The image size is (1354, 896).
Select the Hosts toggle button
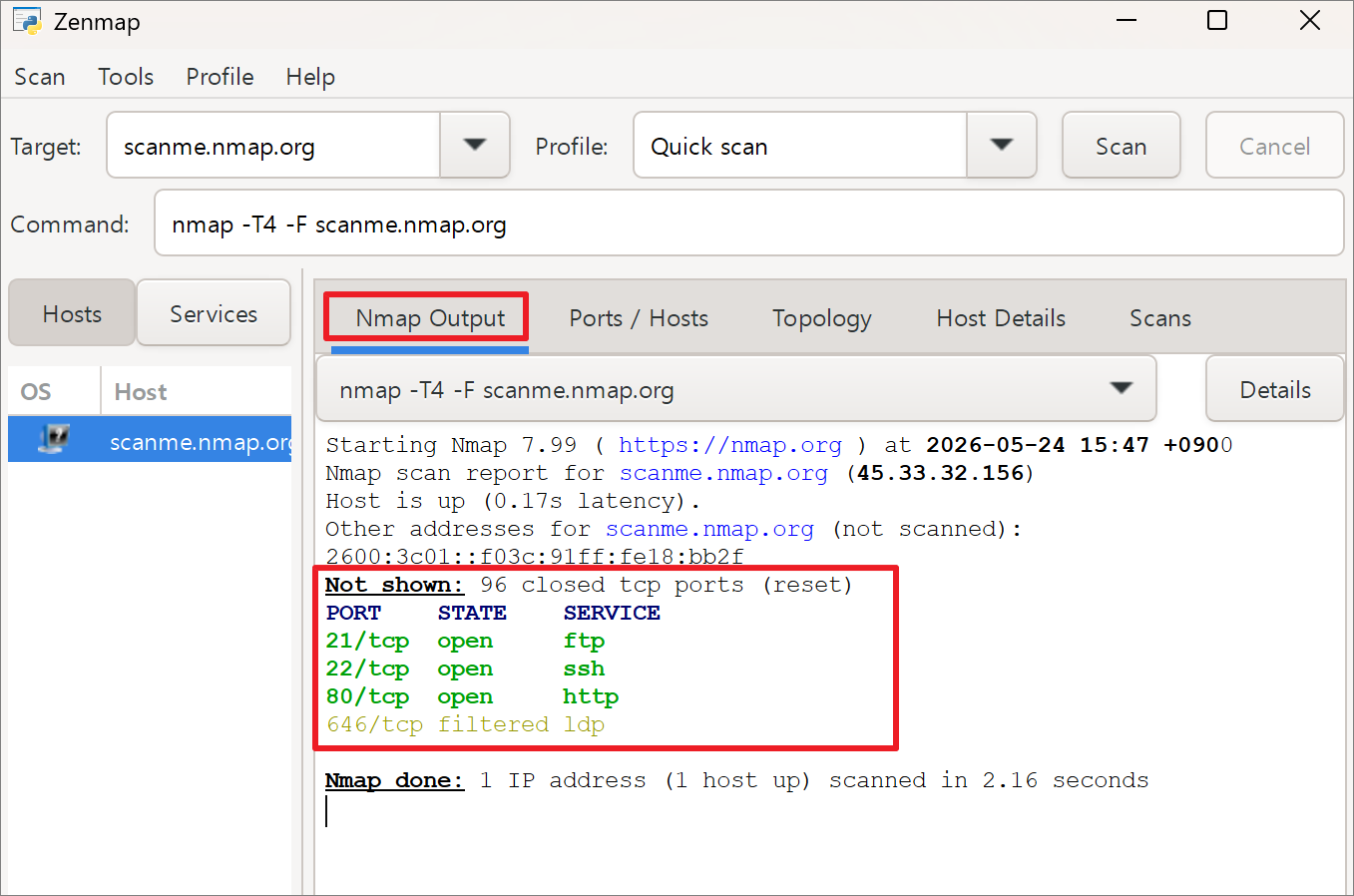pos(72,313)
